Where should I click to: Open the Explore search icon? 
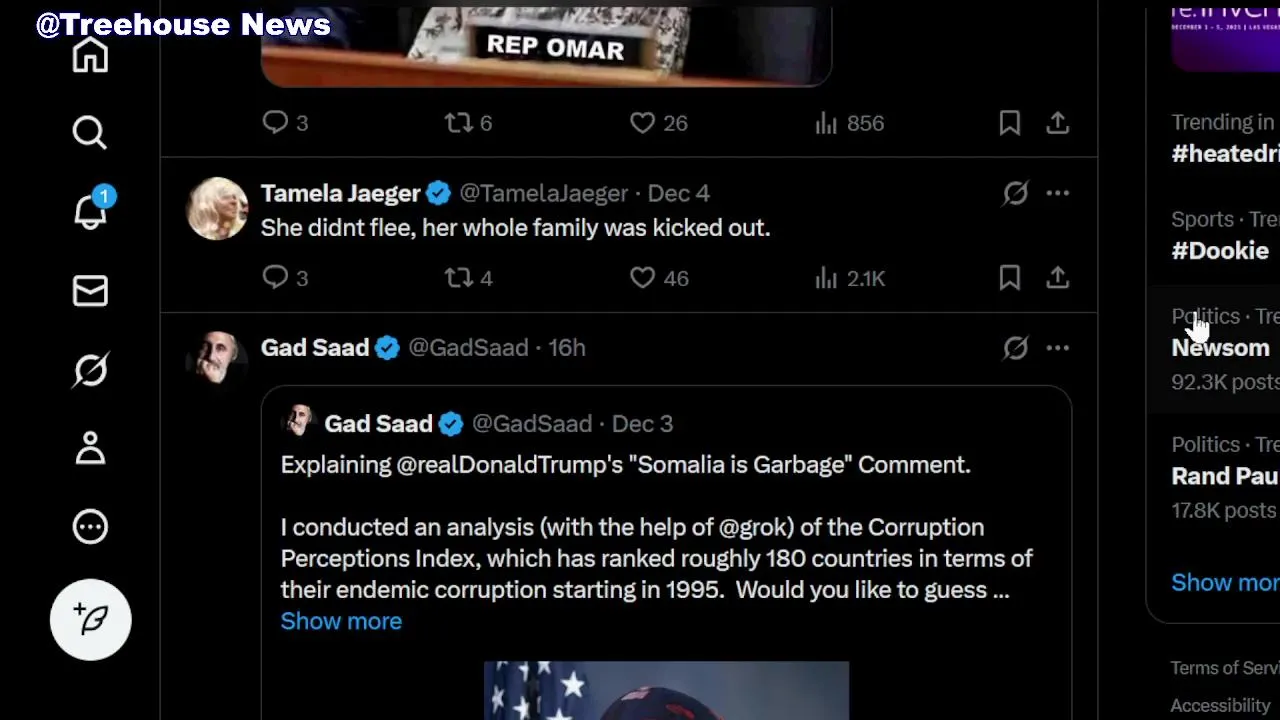(90, 133)
